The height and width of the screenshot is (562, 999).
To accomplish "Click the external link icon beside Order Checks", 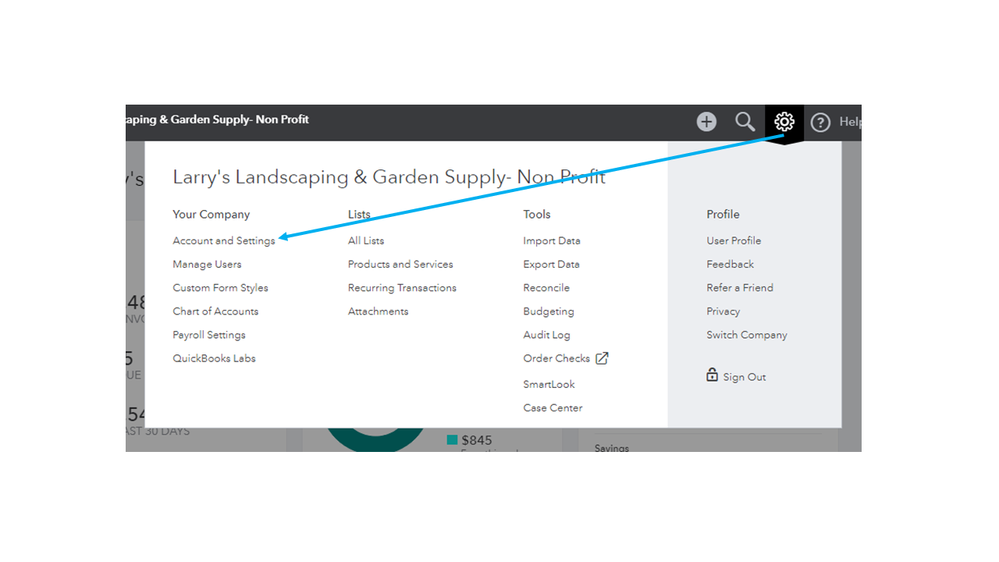I will coord(602,358).
